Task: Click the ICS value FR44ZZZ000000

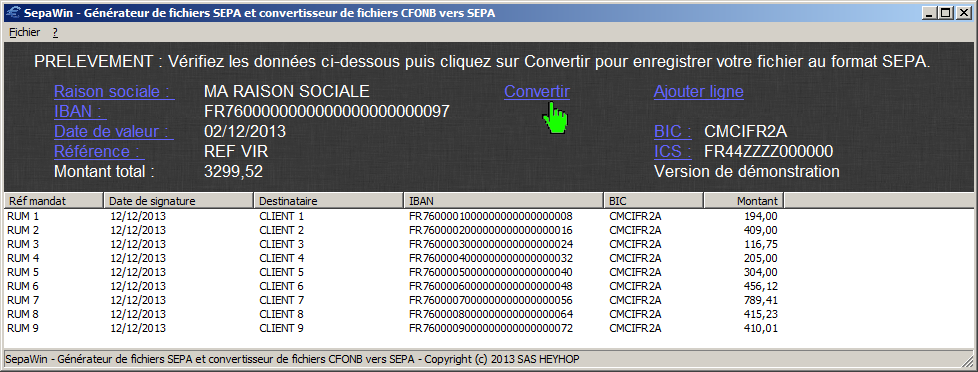Action: [768, 152]
